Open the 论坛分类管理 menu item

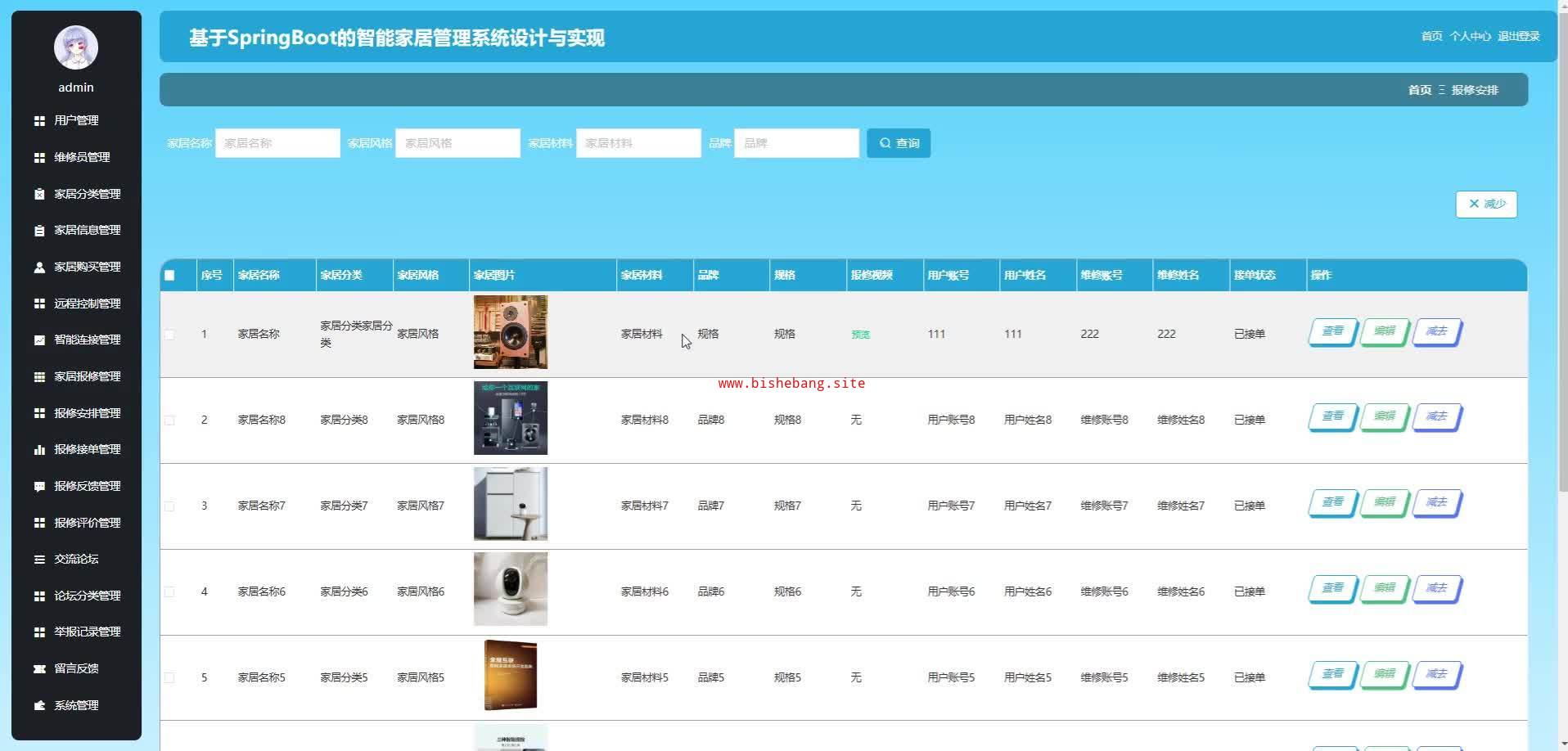(87, 596)
